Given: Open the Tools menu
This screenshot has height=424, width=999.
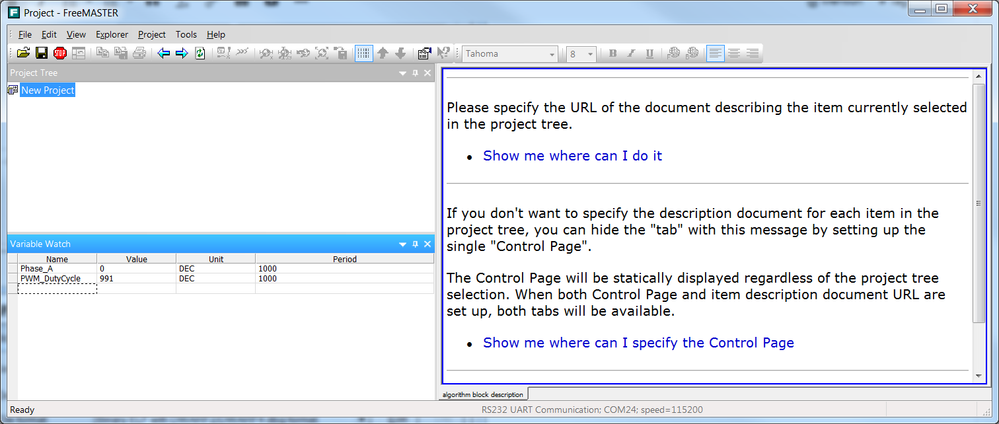Looking at the screenshot, I should [x=187, y=34].
